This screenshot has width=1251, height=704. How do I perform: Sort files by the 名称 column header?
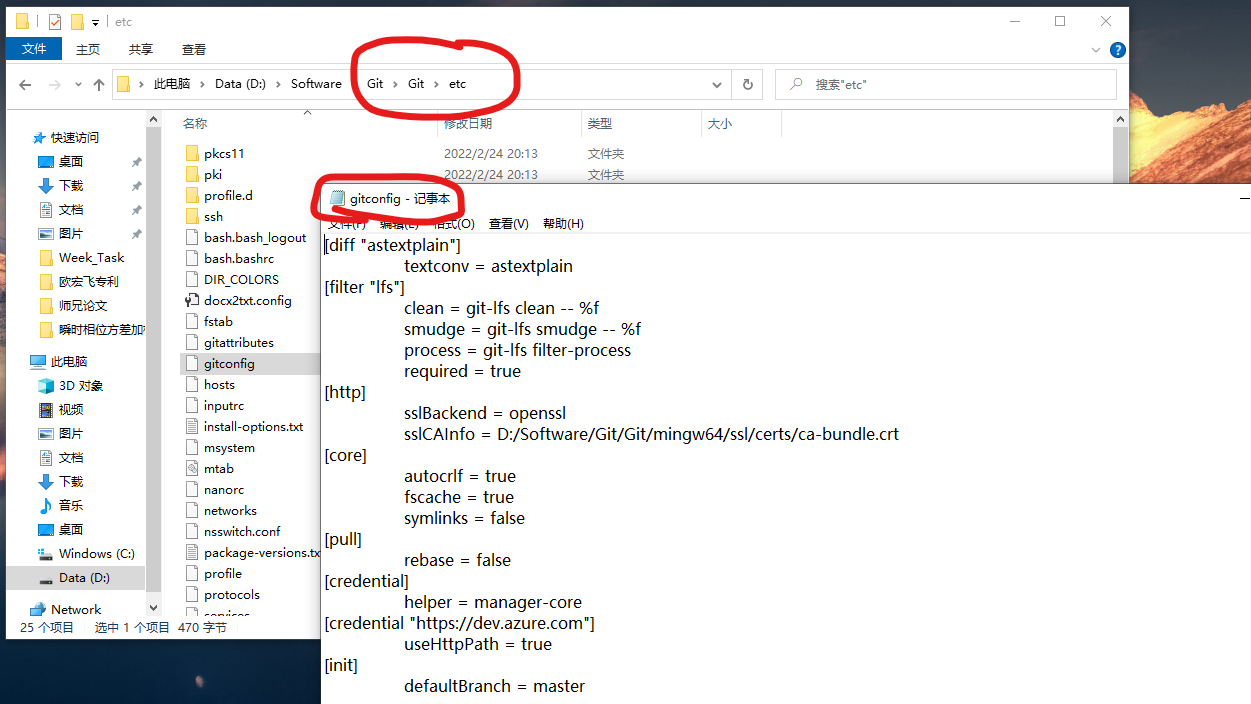(195, 124)
